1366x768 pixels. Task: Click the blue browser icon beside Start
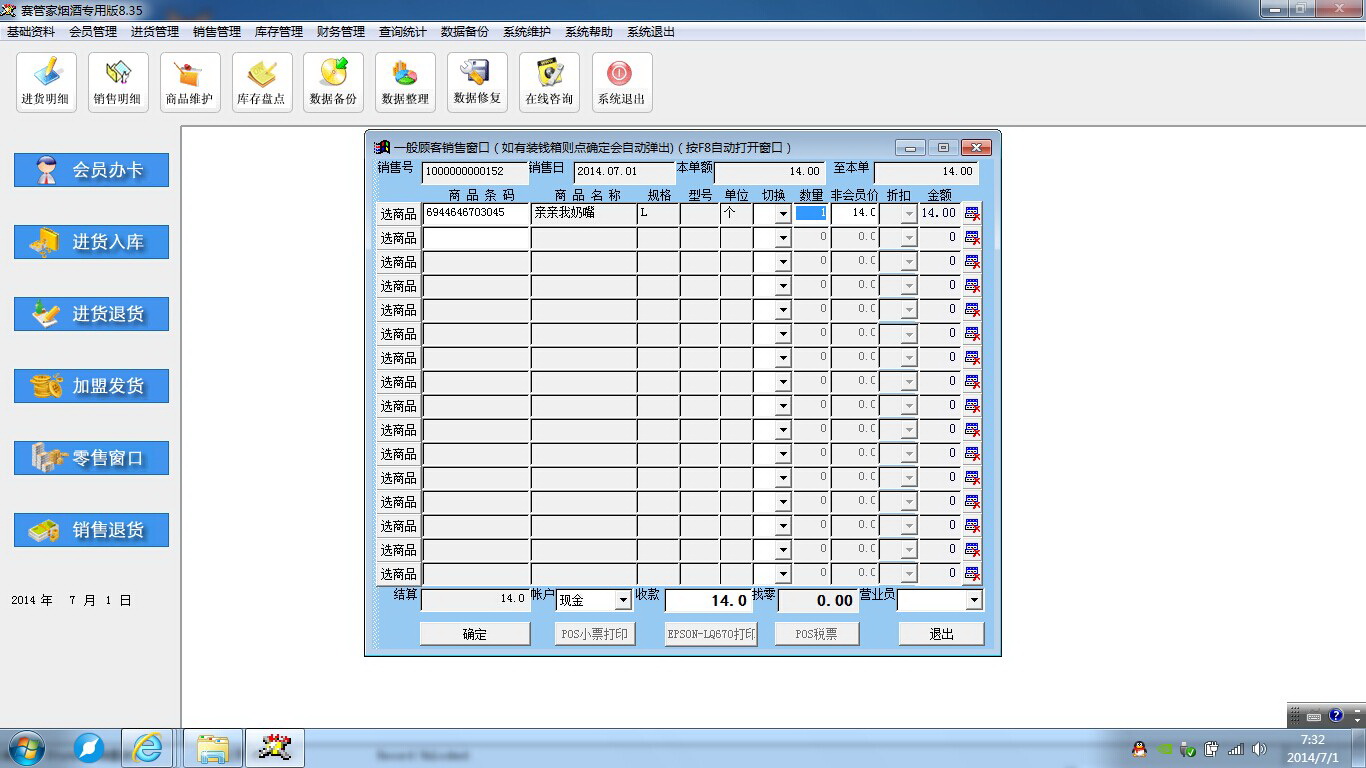click(x=88, y=747)
